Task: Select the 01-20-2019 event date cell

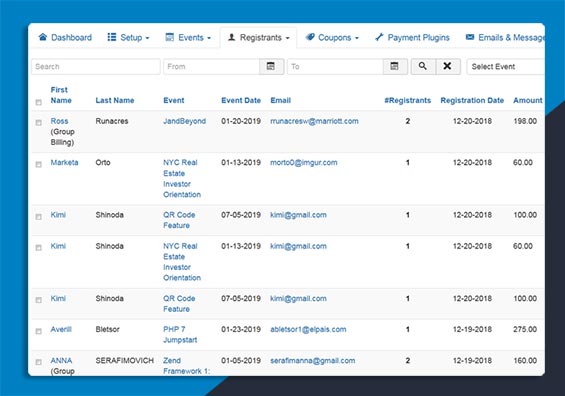Action: pyautogui.click(x=241, y=121)
